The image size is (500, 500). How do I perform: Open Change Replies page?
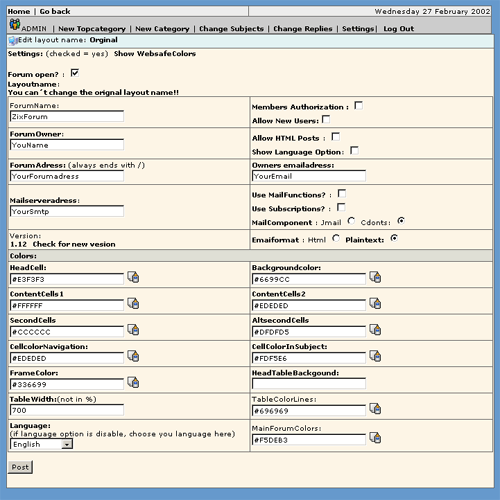(x=303, y=29)
